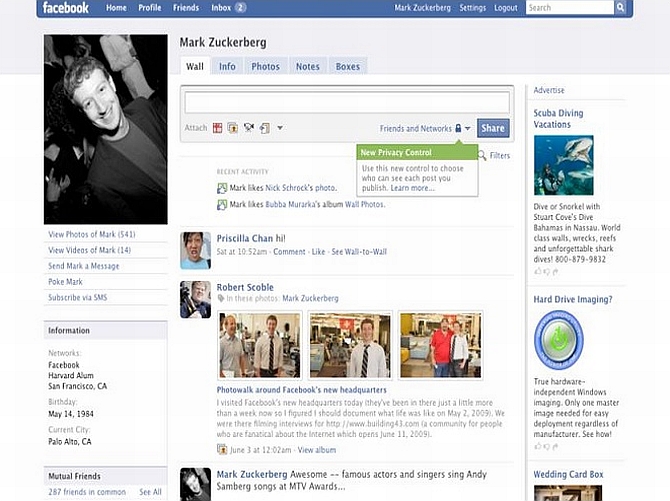The width and height of the screenshot is (670, 501).
Task: Click the album icon beside June 3 timestamp
Action: click(222, 449)
